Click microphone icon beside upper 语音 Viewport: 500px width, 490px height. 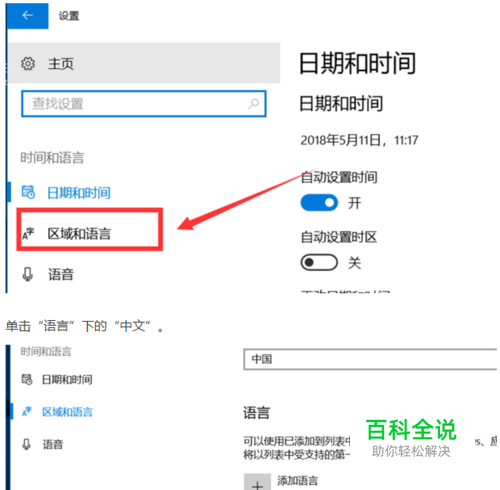[x=28, y=274]
